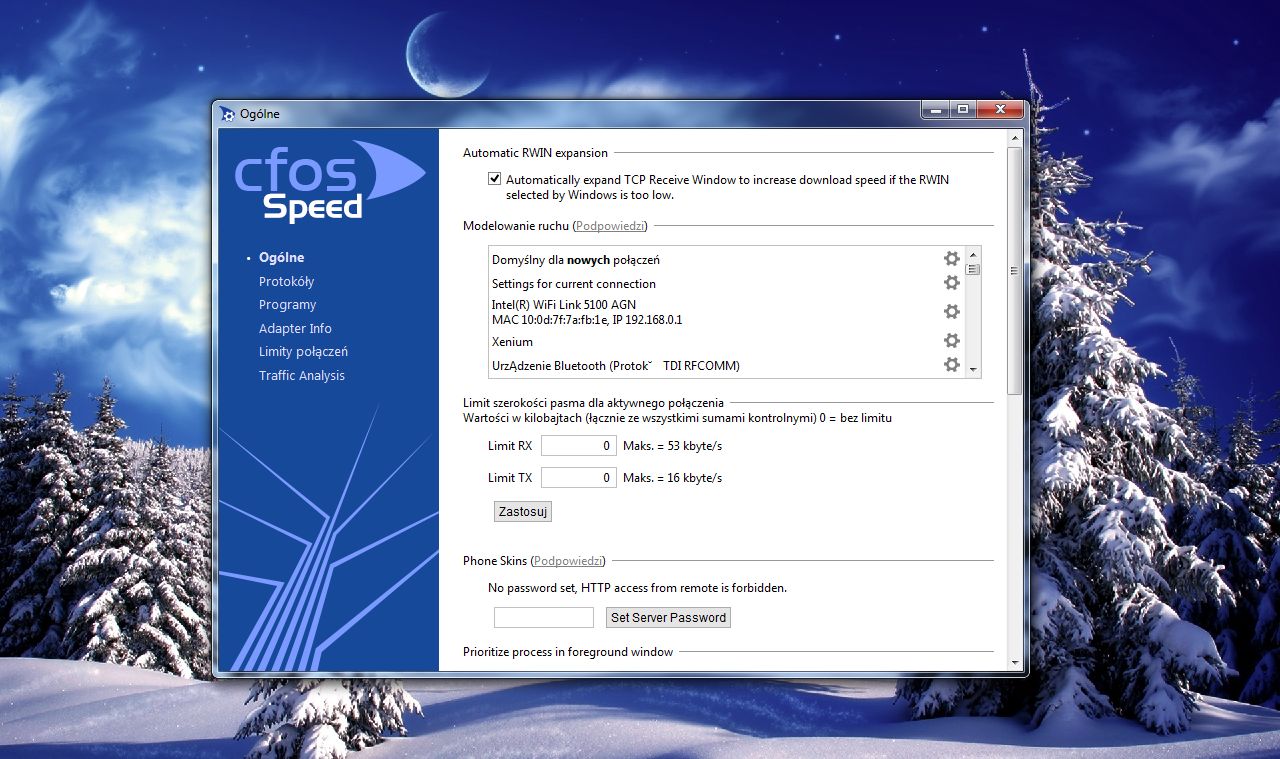Open Podpowiedzi link next to Modelowanie ruchu
Image resolution: width=1280 pixels, height=759 pixels.
(x=611, y=226)
